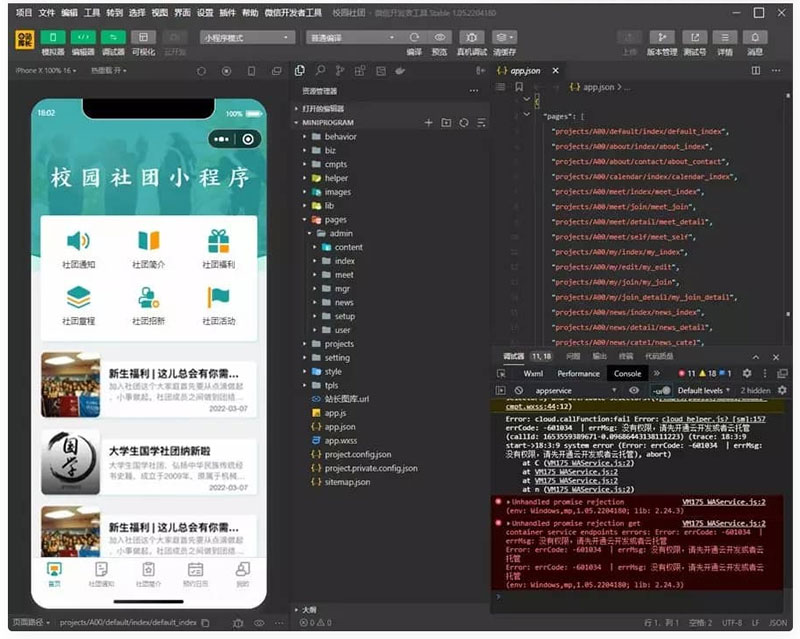800x639 pixels.
Task: Click the 清缓存 clear cache icon
Action: tap(505, 37)
